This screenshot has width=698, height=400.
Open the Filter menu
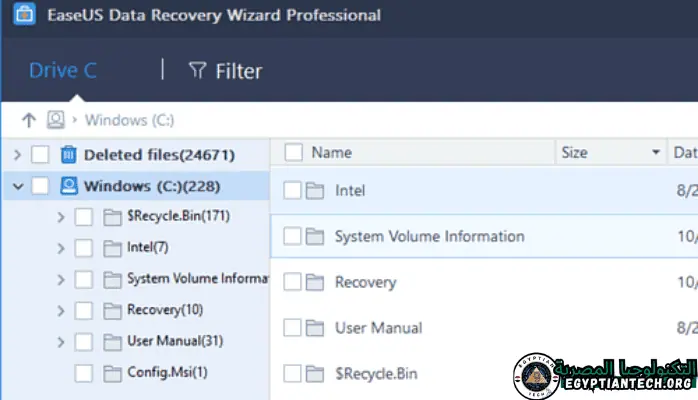click(x=226, y=71)
